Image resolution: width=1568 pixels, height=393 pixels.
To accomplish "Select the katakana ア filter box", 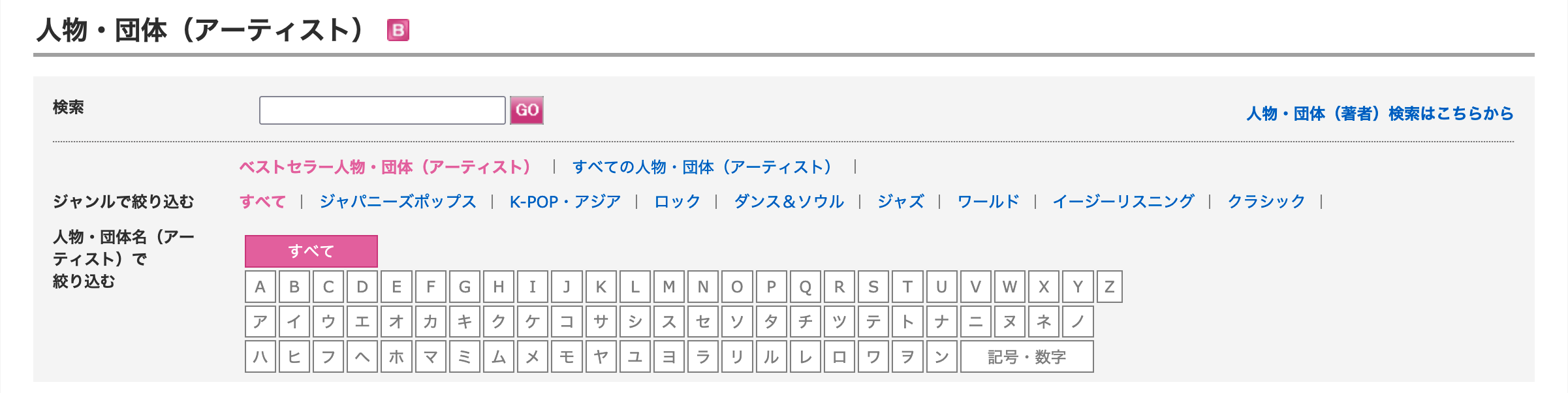I will 260,322.
